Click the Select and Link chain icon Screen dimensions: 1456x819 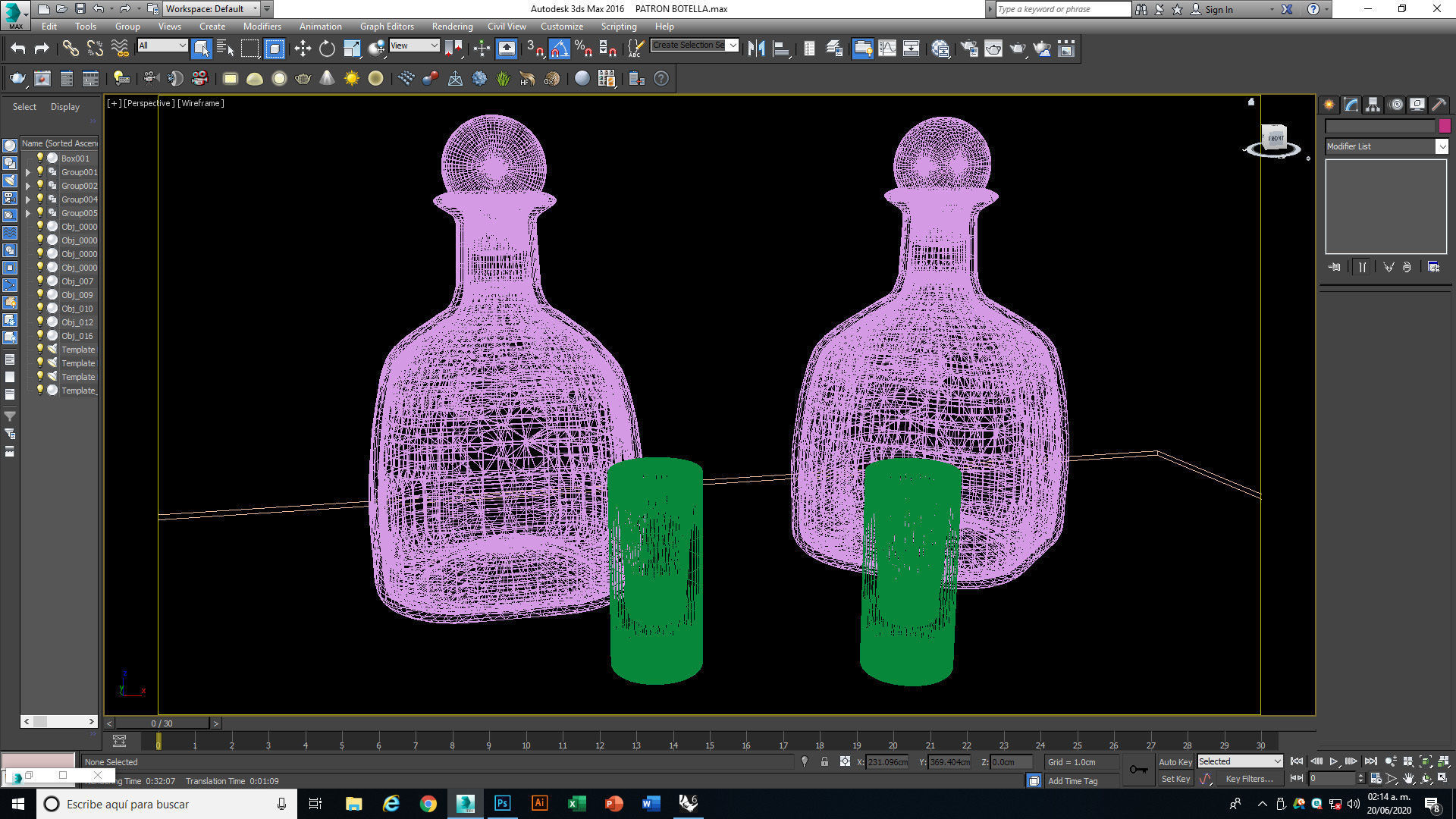pyautogui.click(x=71, y=49)
